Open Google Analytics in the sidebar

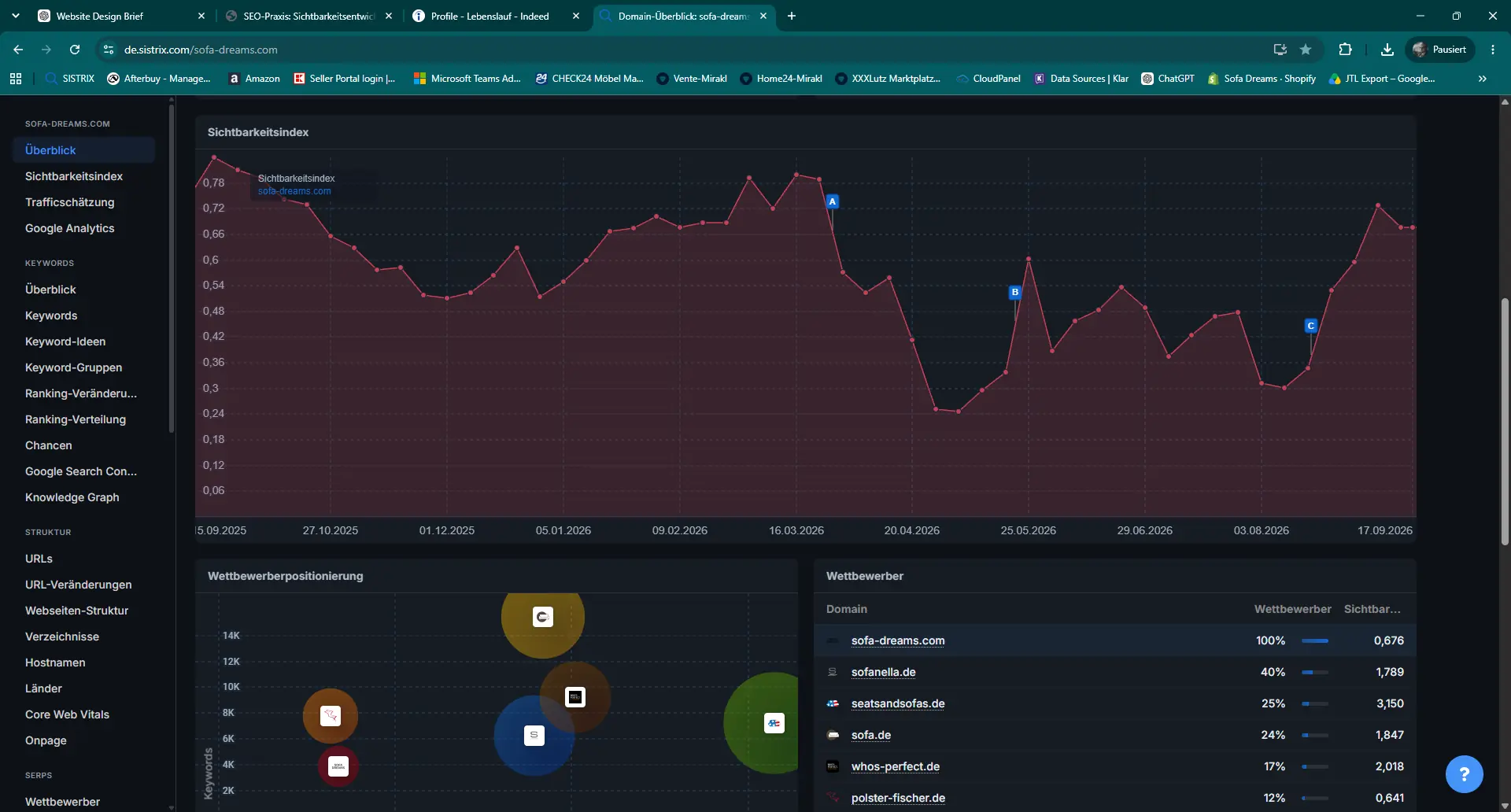[x=70, y=228]
